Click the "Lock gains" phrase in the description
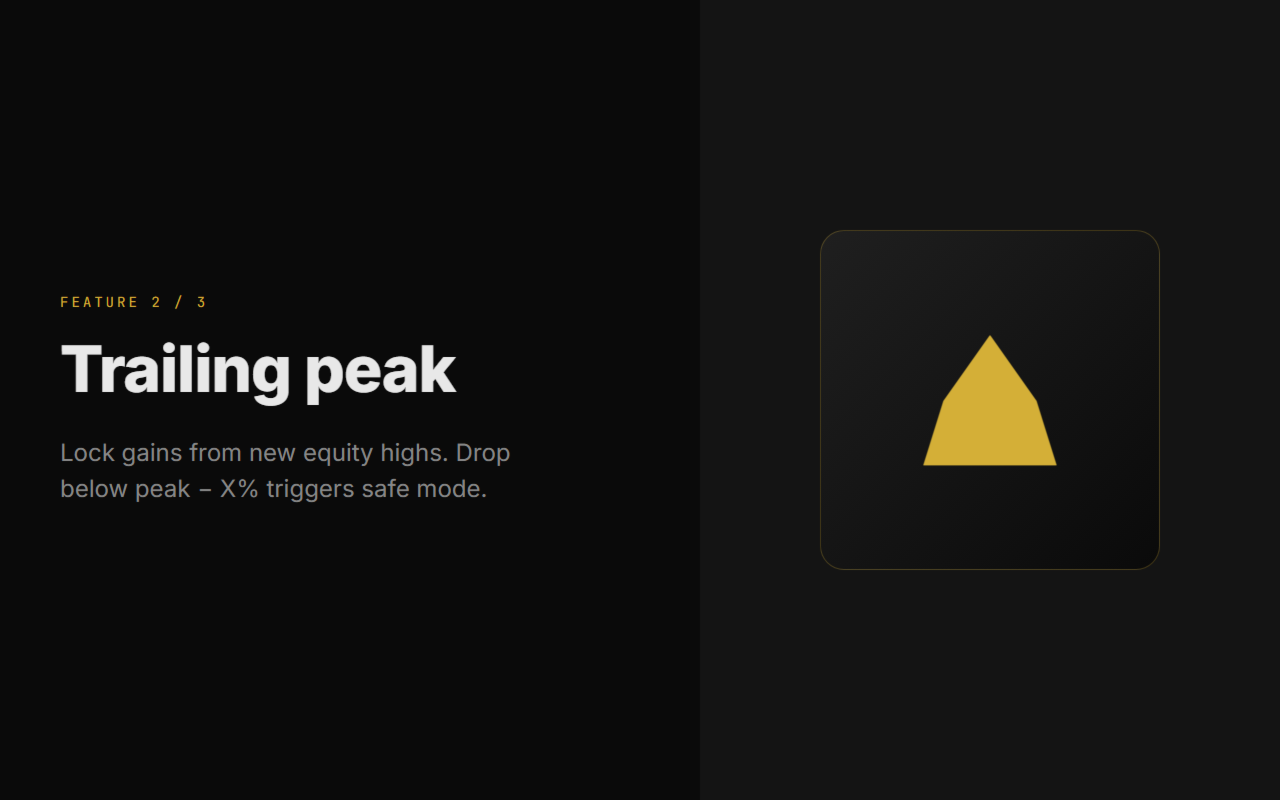The image size is (1280, 800). coord(121,453)
